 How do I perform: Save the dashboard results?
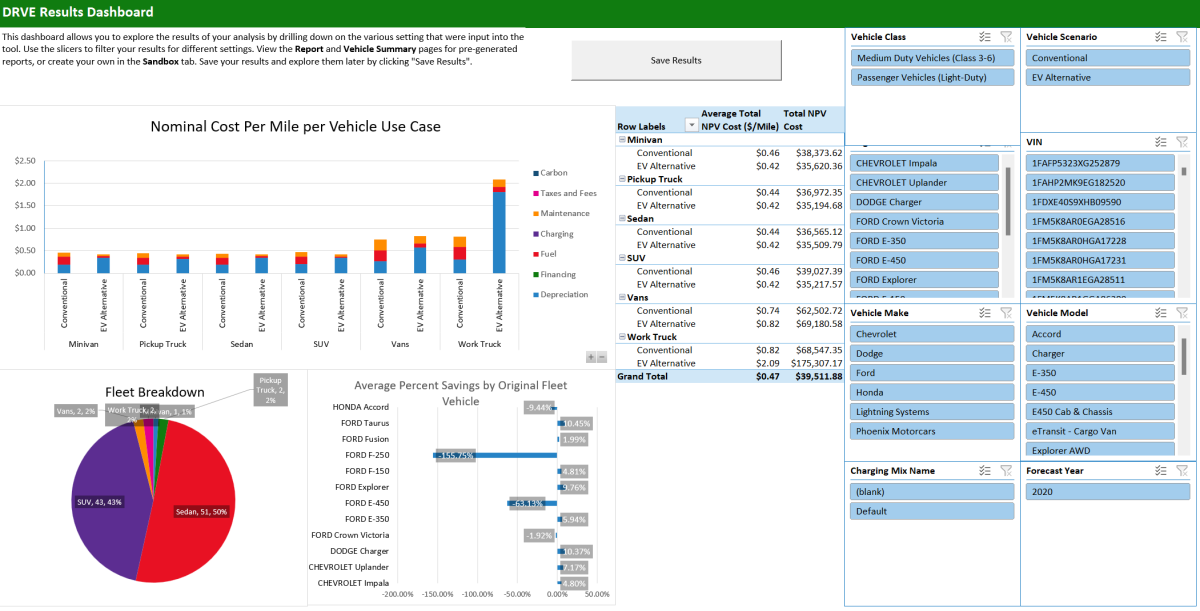pyautogui.click(x=676, y=60)
